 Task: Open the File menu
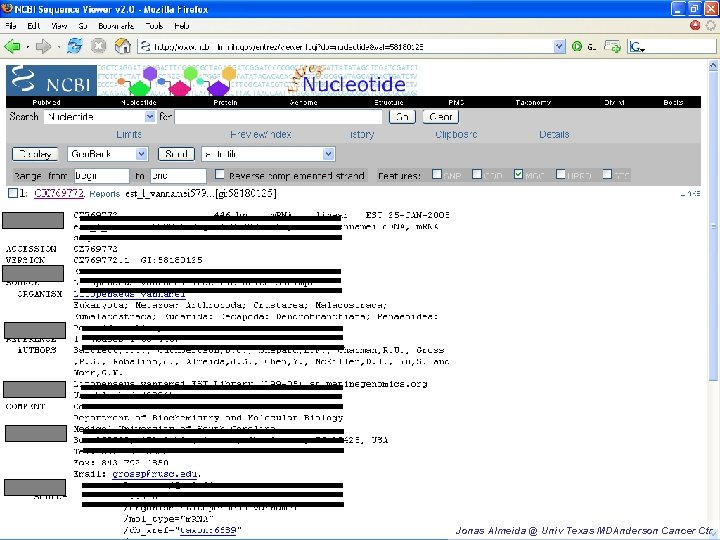click(x=11, y=26)
